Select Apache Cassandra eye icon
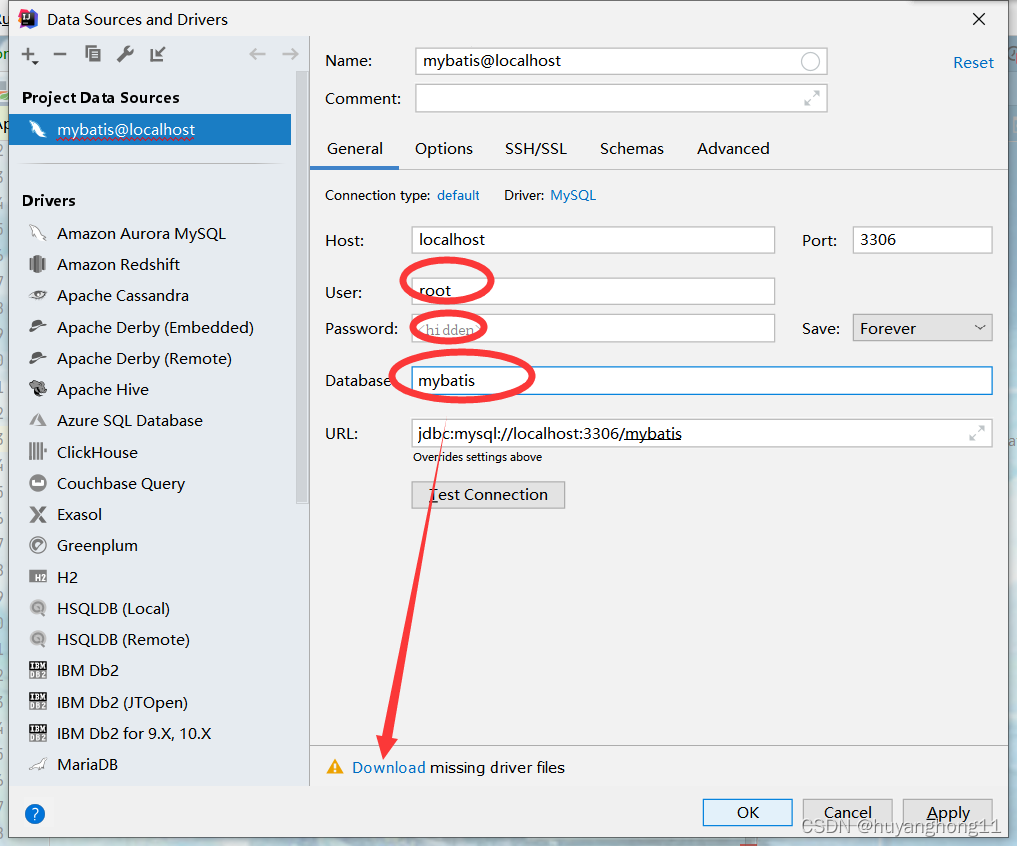 (x=38, y=295)
